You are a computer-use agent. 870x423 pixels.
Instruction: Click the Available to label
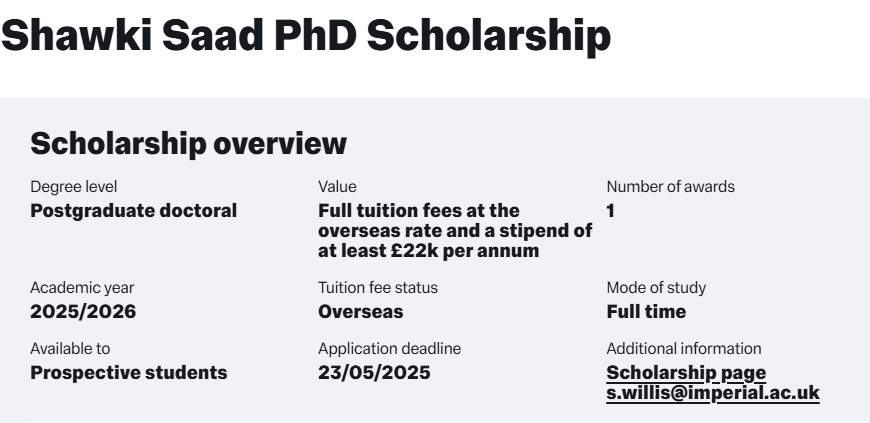click(70, 349)
